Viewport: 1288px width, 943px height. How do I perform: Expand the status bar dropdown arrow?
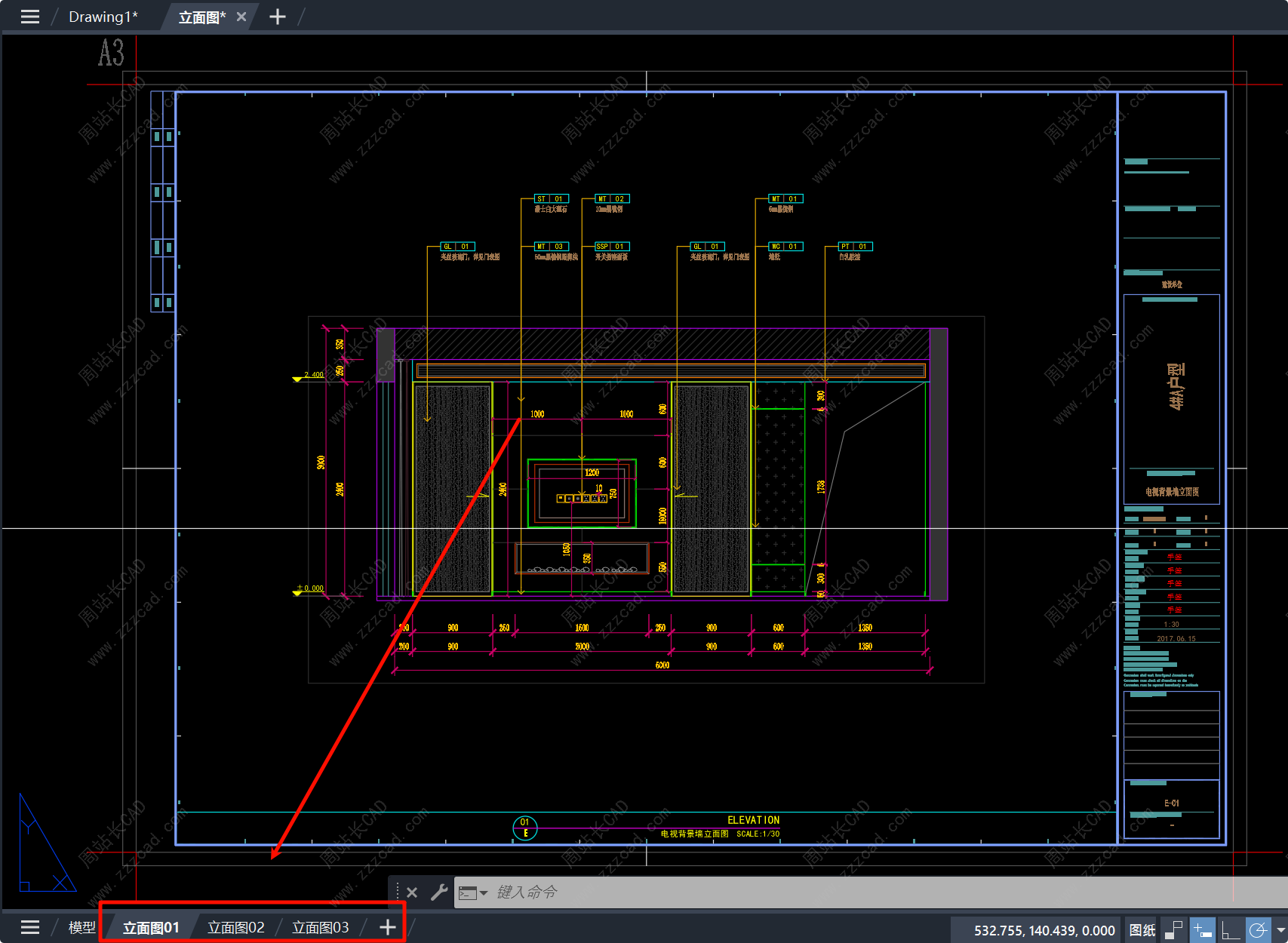tap(1280, 930)
